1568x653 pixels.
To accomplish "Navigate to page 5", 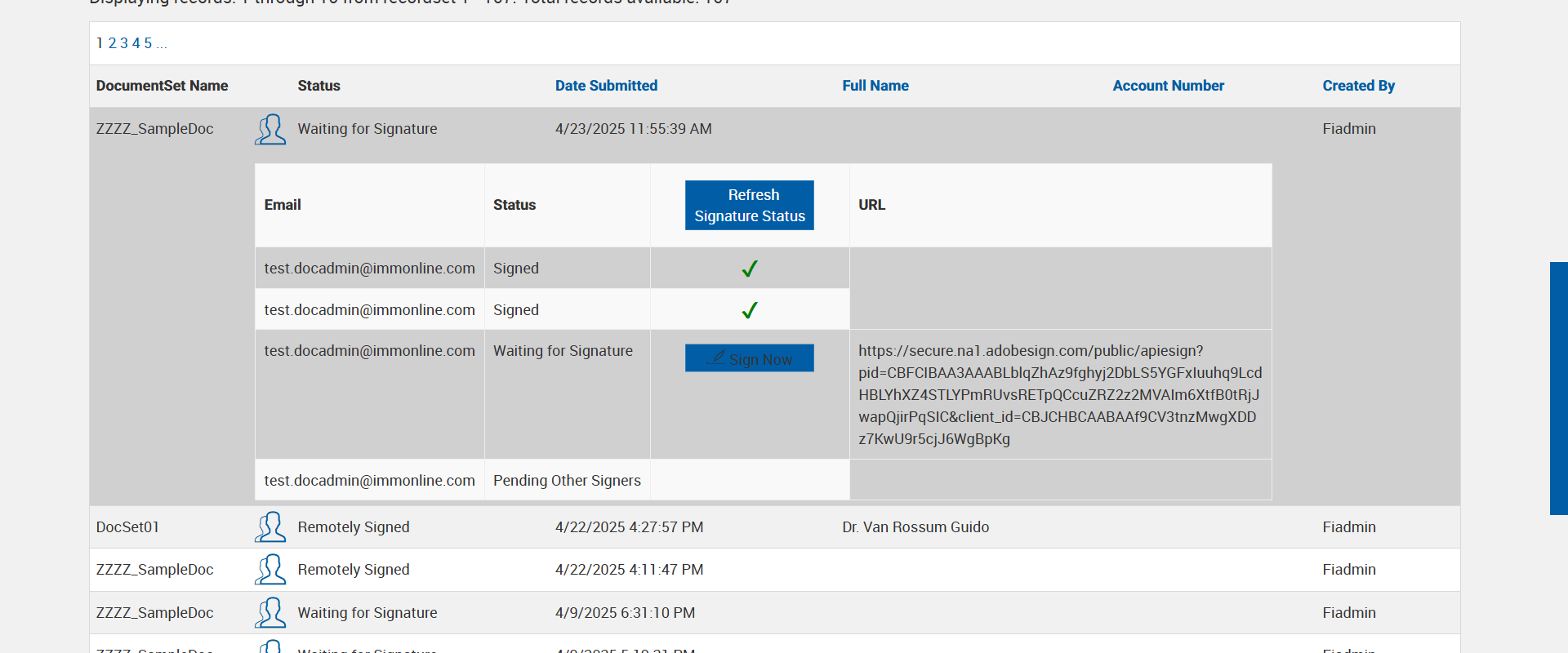I will click(x=148, y=43).
